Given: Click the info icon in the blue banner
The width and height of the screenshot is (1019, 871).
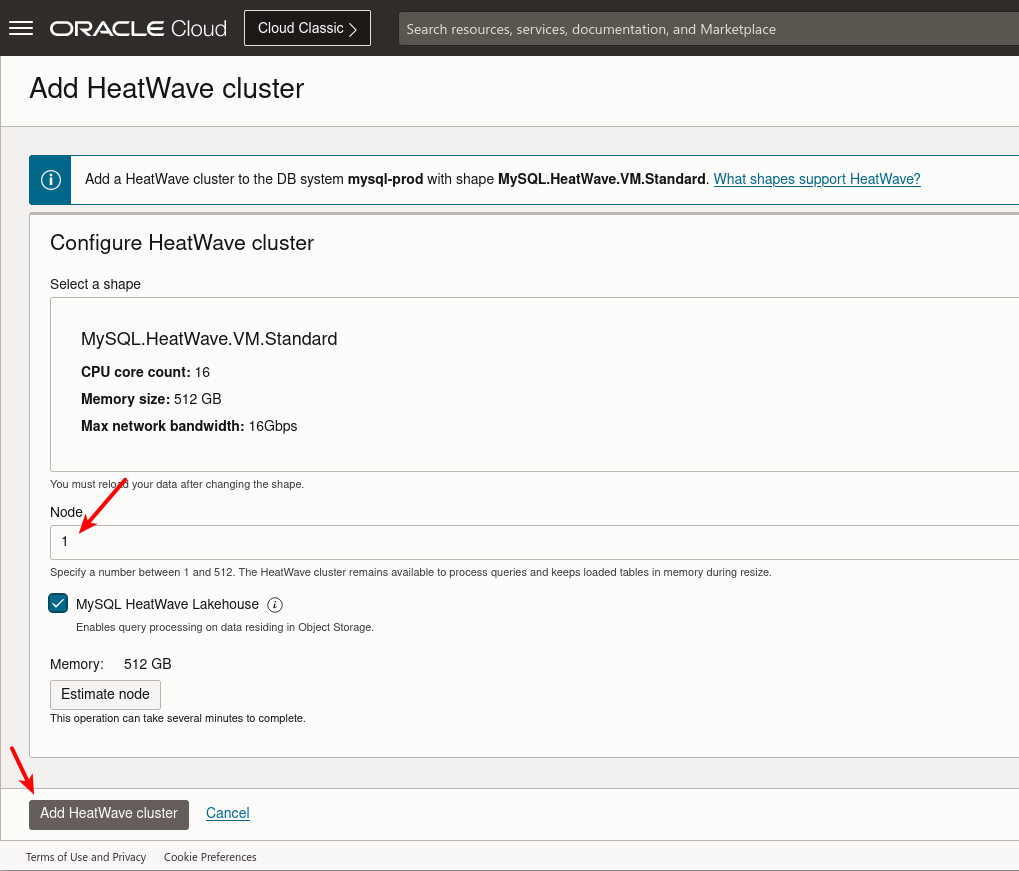Looking at the screenshot, I should point(51,179).
